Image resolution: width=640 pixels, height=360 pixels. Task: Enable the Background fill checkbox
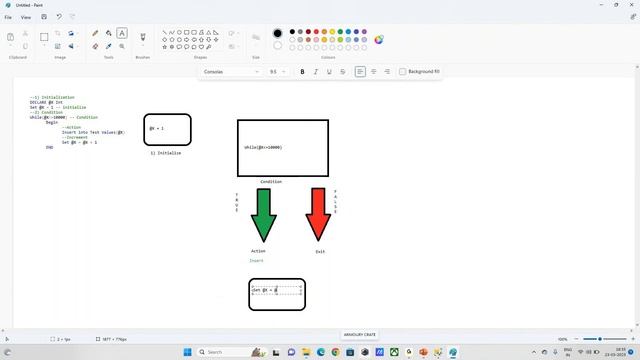click(x=402, y=72)
